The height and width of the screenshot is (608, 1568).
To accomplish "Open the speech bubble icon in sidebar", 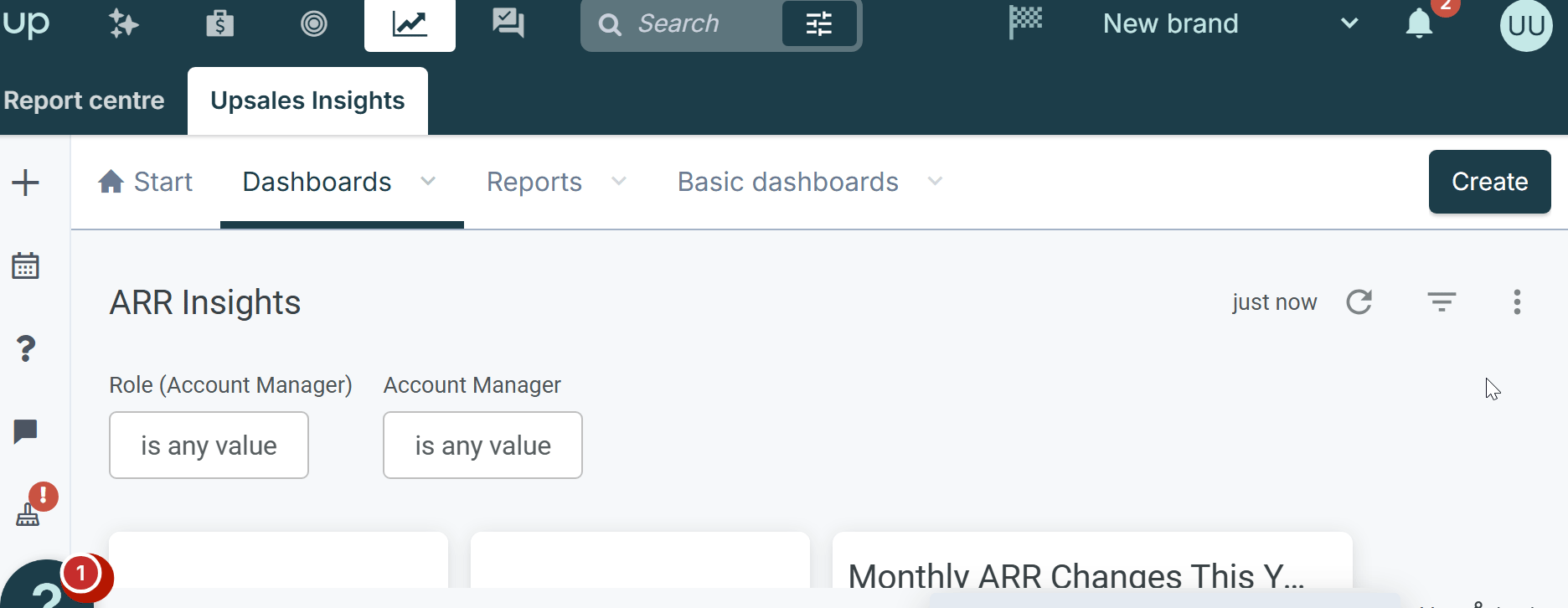I will click(26, 432).
